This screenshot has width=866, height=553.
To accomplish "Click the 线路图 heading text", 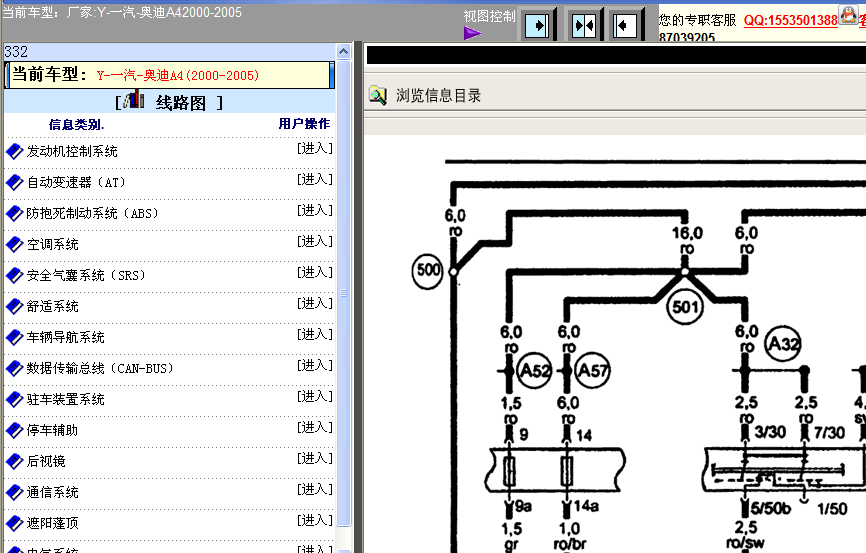I will 181,102.
